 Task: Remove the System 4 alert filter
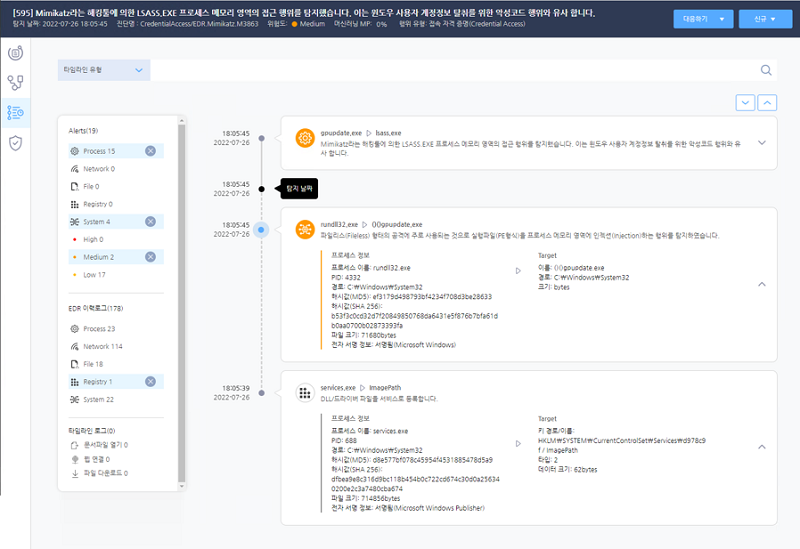[150, 221]
